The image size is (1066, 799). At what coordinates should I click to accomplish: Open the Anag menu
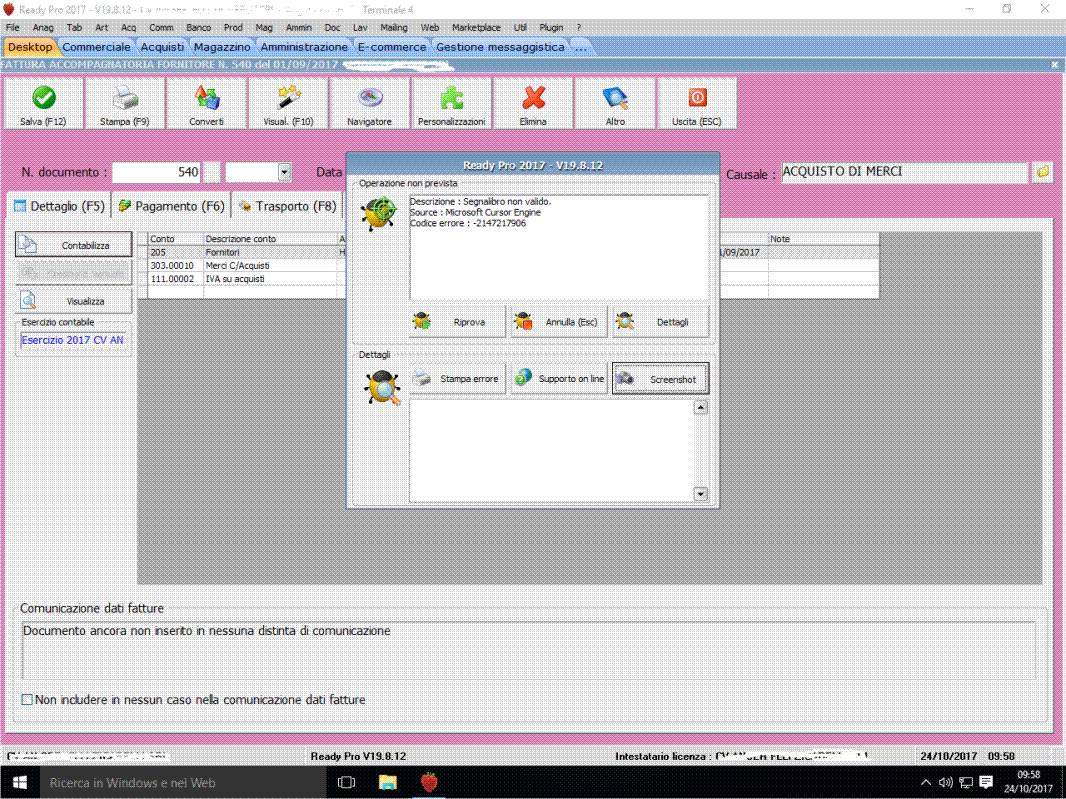pos(43,27)
